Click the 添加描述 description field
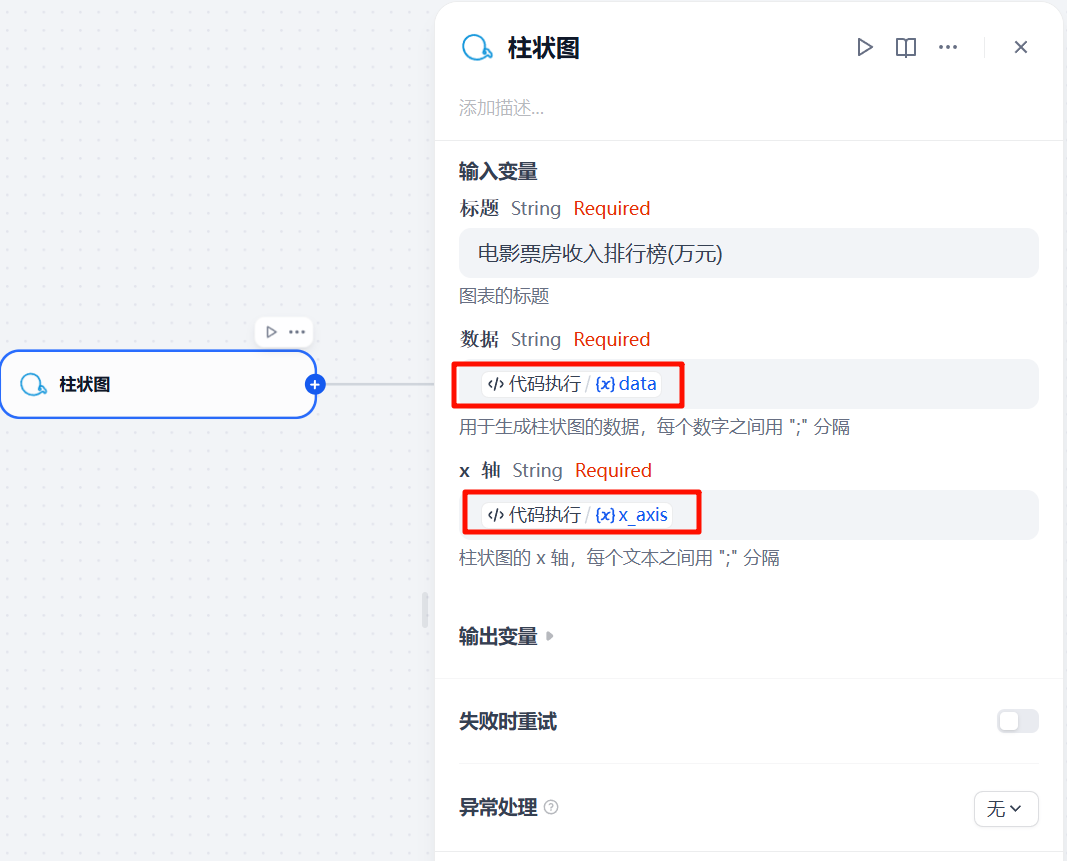1067x861 pixels. (x=502, y=108)
